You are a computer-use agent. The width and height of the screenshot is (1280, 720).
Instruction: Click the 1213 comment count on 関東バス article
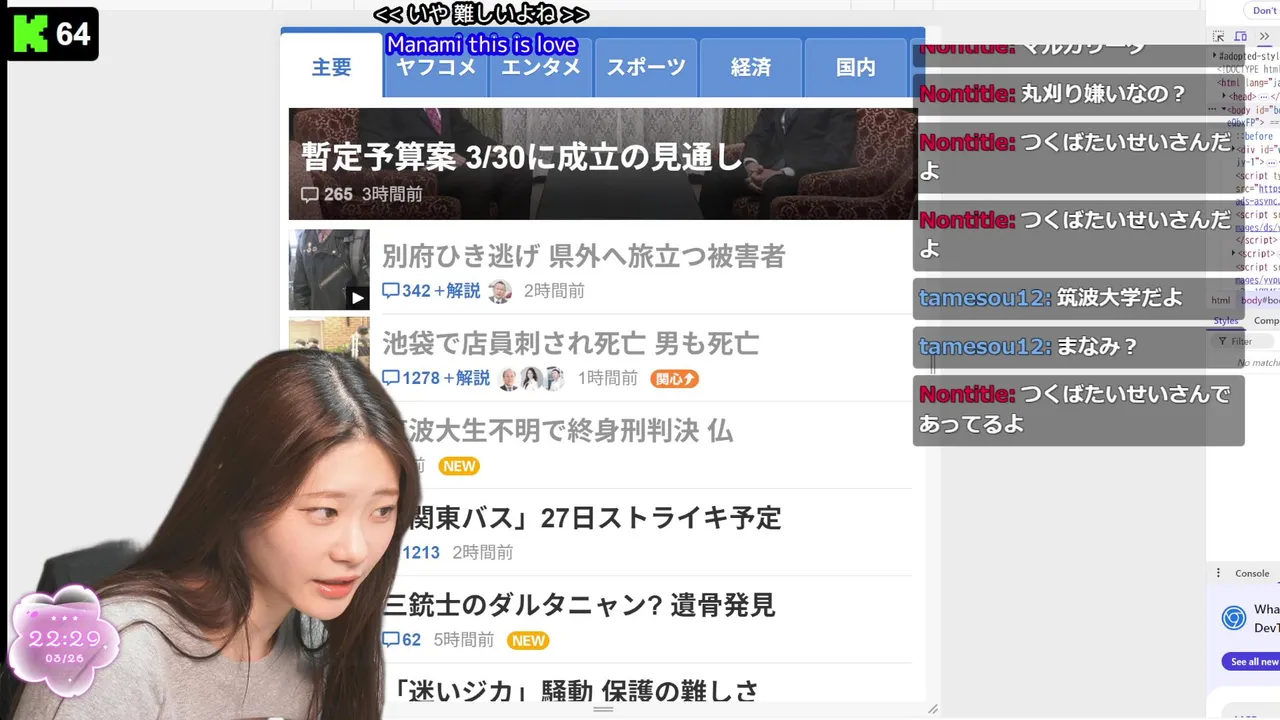coord(421,552)
